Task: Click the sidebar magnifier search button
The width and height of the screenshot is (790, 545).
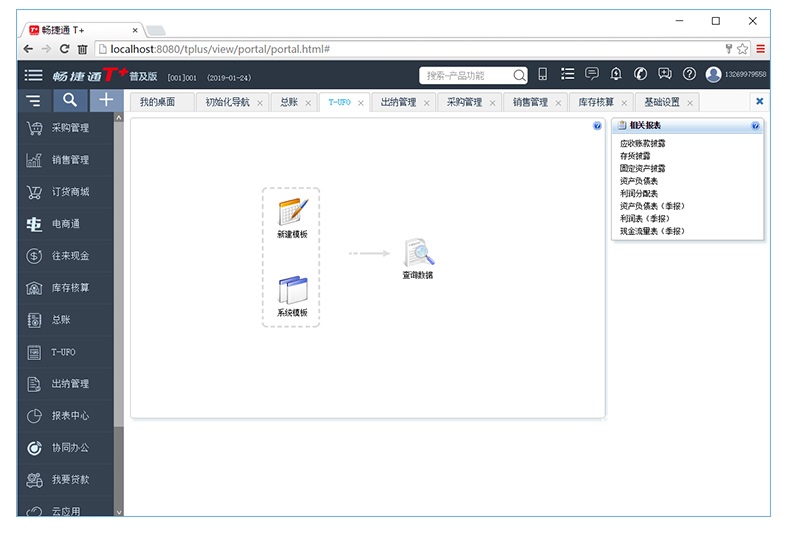Action: (x=69, y=100)
